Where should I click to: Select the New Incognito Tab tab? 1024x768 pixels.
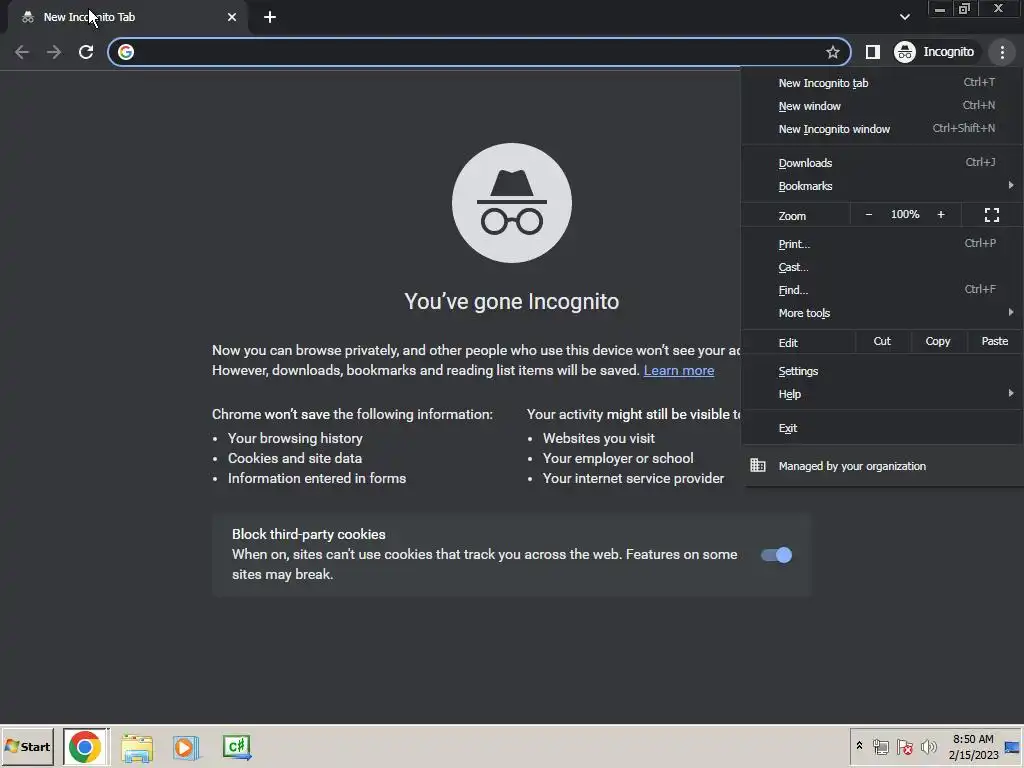tap(128, 17)
